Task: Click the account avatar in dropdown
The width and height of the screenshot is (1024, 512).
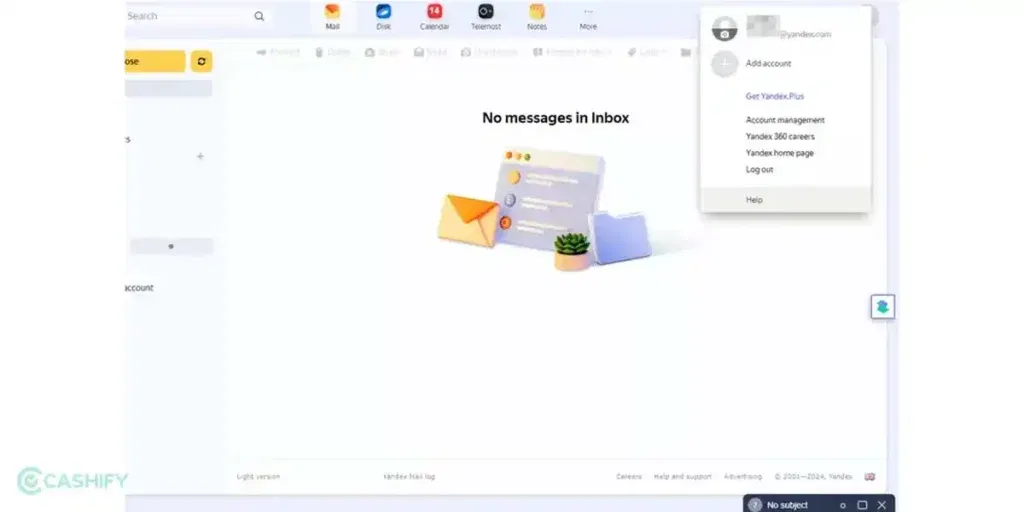Action: [x=724, y=29]
